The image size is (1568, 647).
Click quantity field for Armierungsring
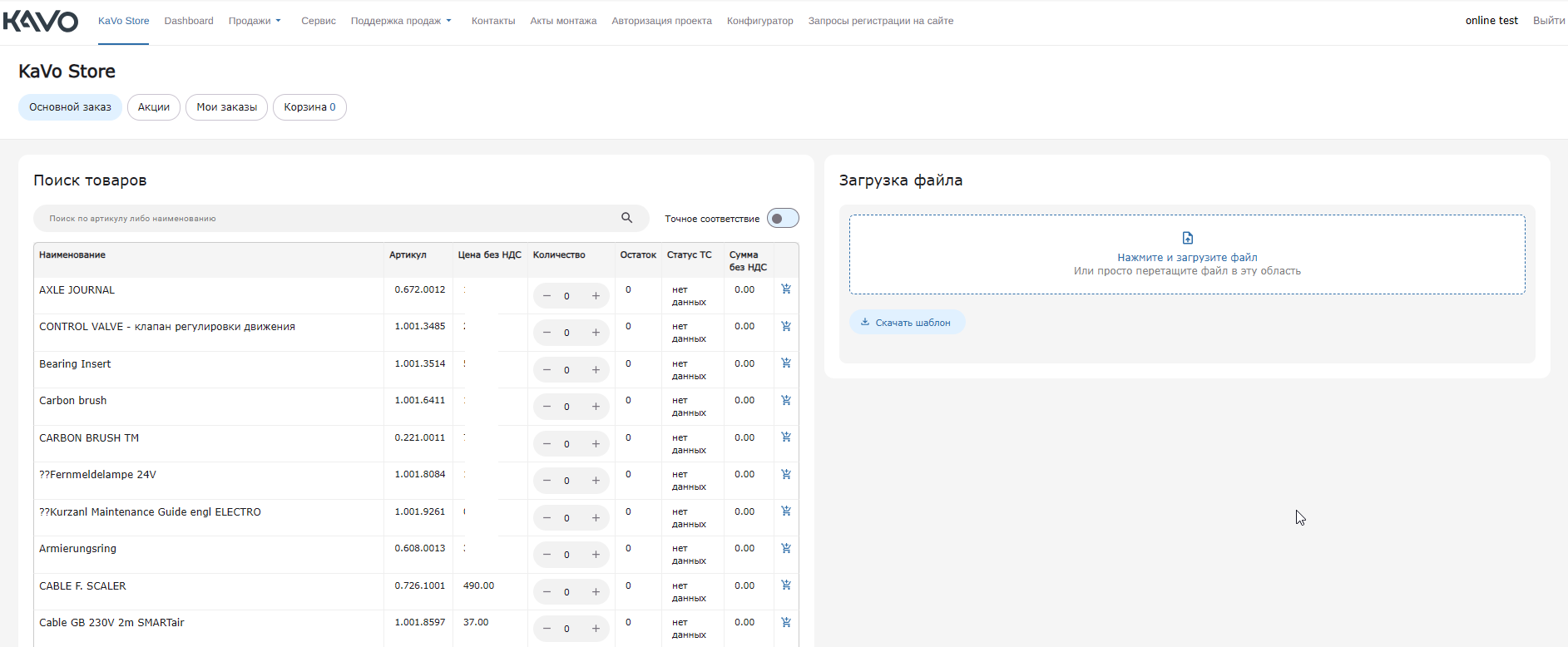click(567, 555)
